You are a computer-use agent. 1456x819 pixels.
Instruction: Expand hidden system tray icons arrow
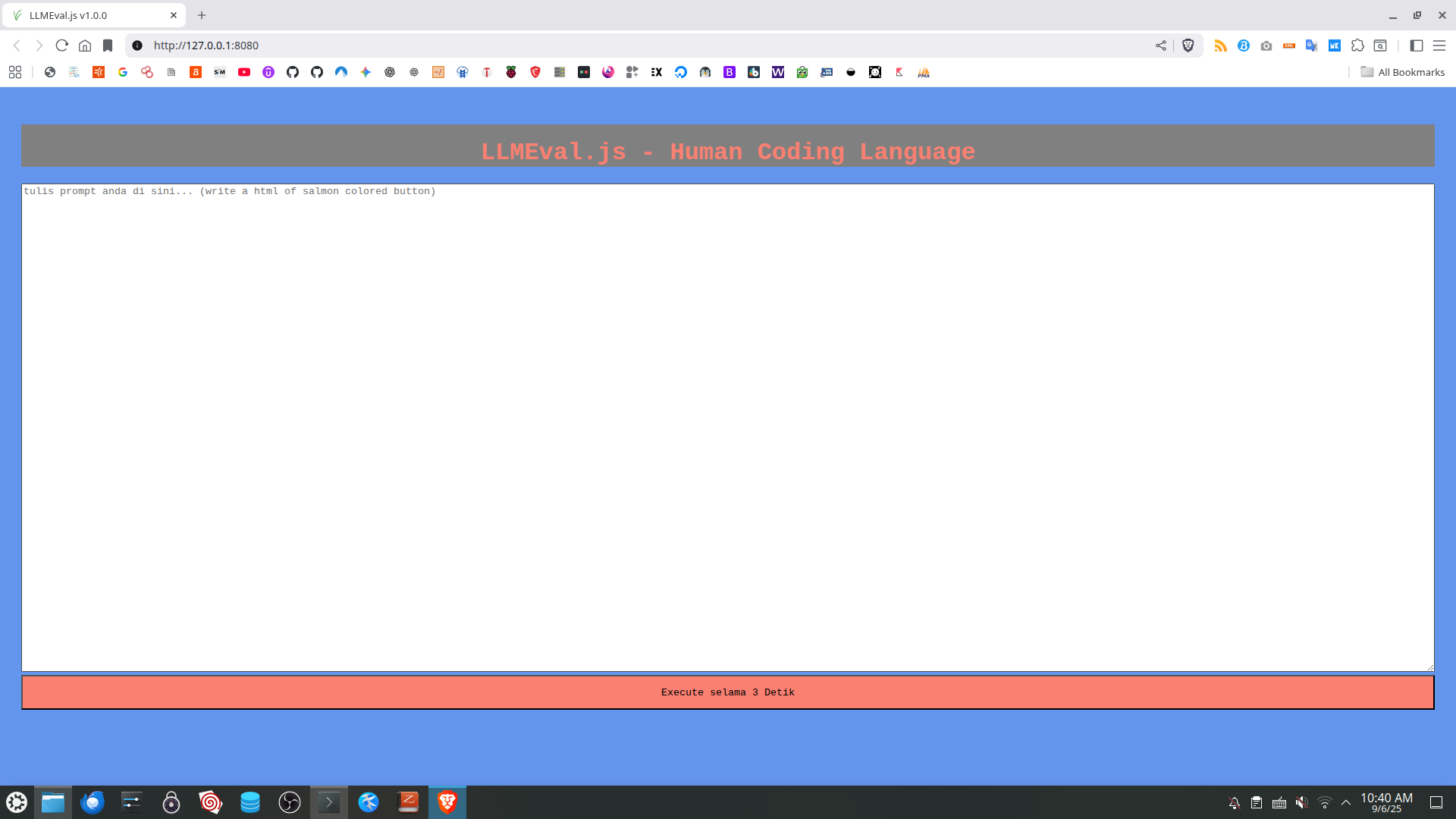1346,802
